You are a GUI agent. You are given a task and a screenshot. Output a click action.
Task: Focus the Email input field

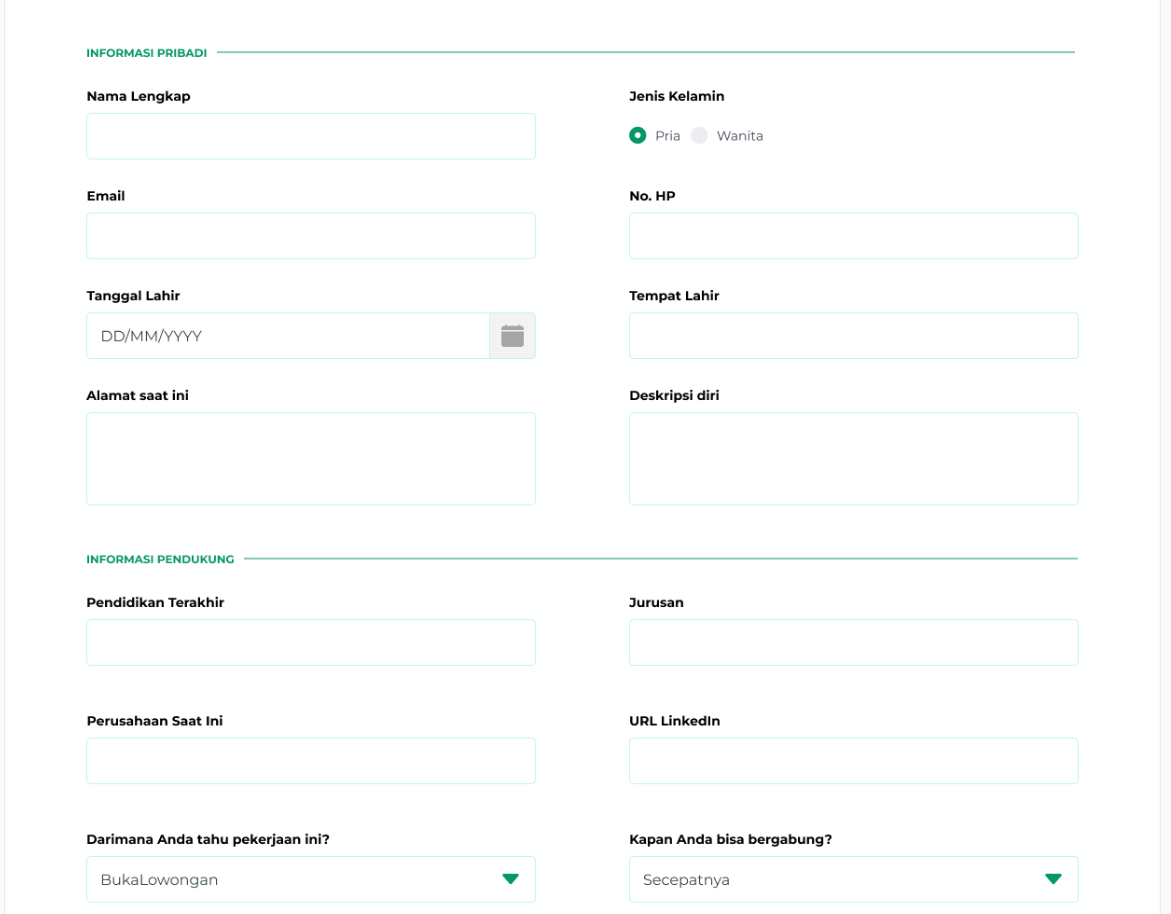[x=310, y=236]
